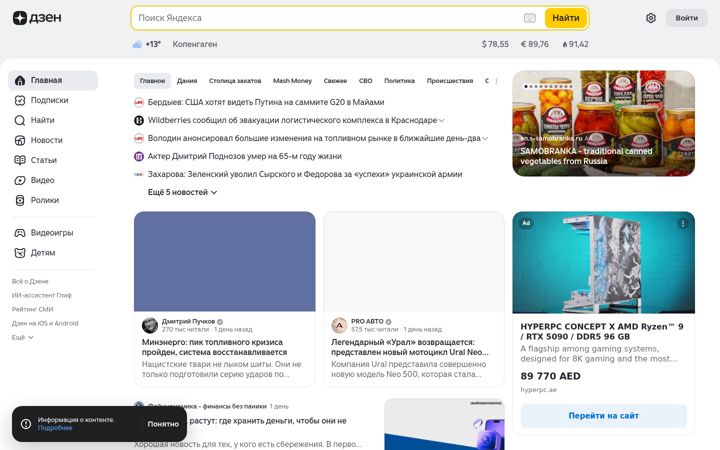Click the Найти magnifier icon in sidebar
Viewport: 720px width, 450px height.
(x=20, y=120)
